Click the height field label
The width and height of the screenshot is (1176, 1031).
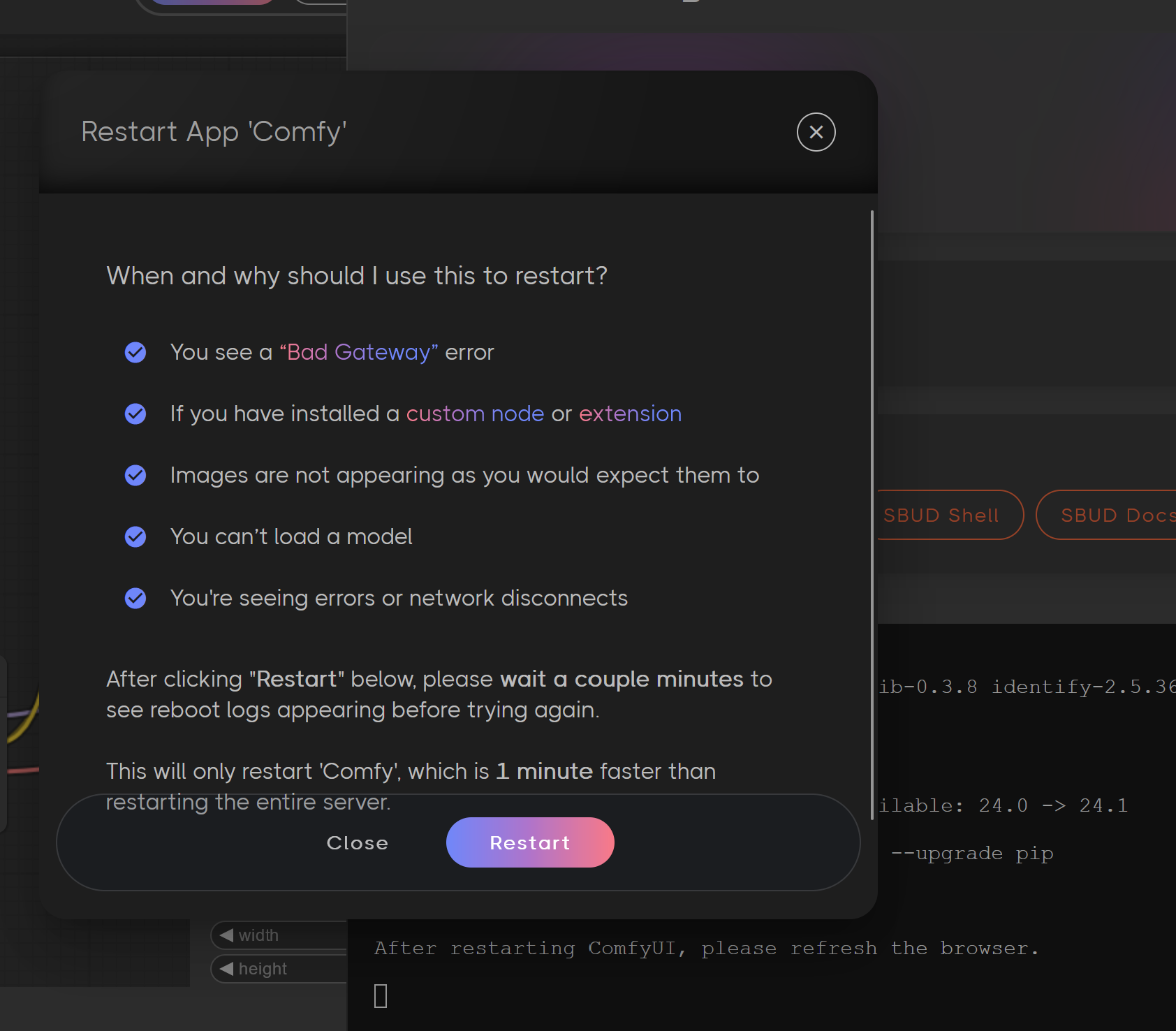pyautogui.click(x=263, y=969)
